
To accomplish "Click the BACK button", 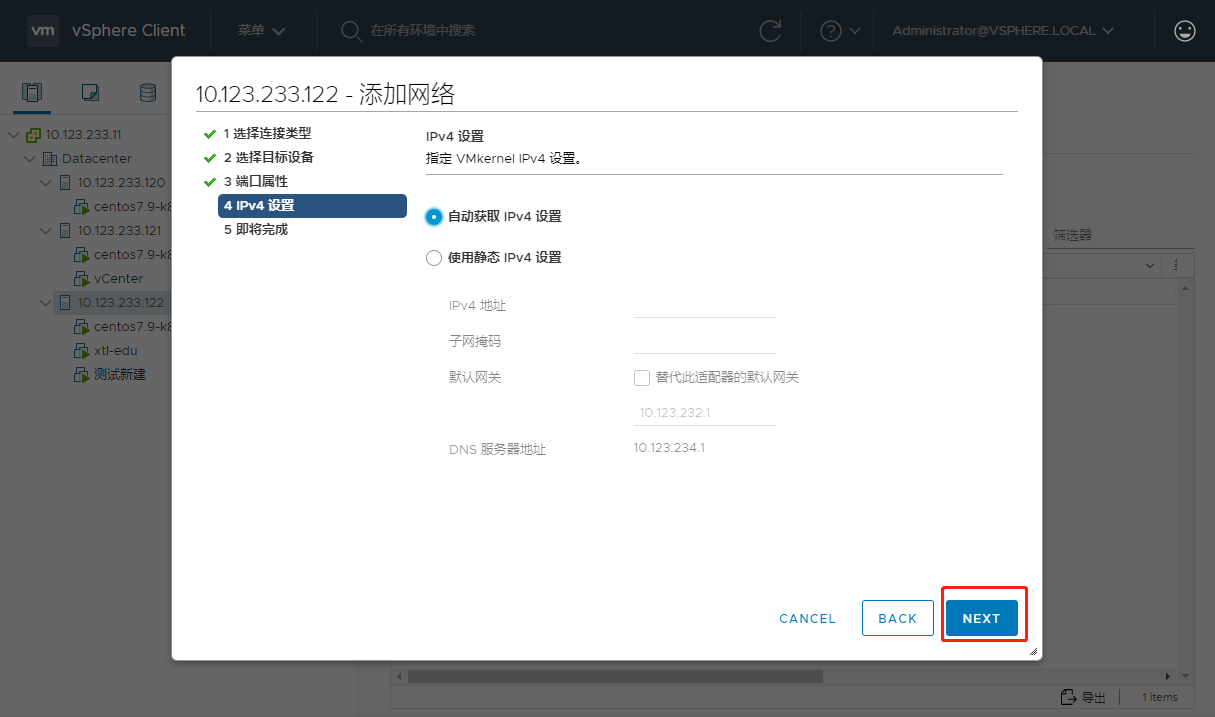I will (898, 618).
